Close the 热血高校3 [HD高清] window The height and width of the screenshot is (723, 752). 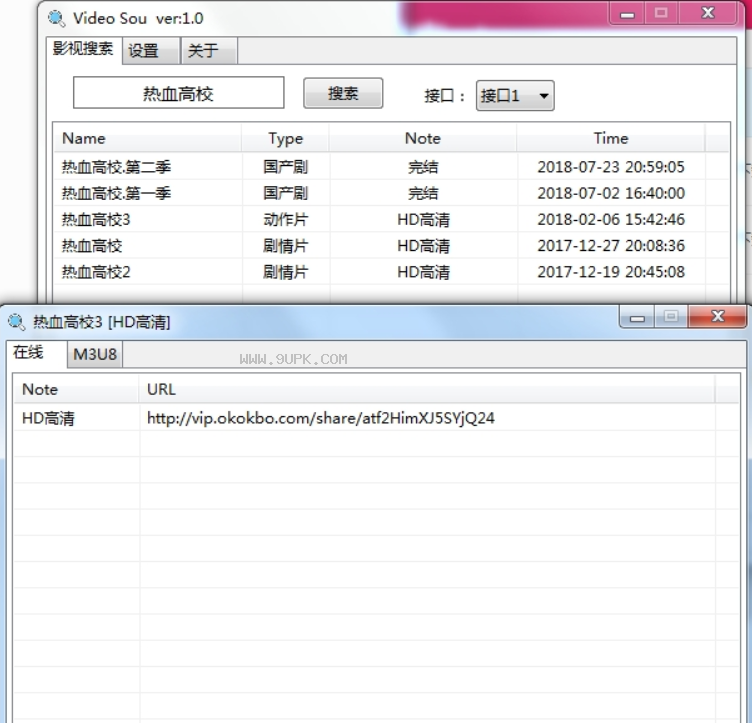[x=717, y=316]
